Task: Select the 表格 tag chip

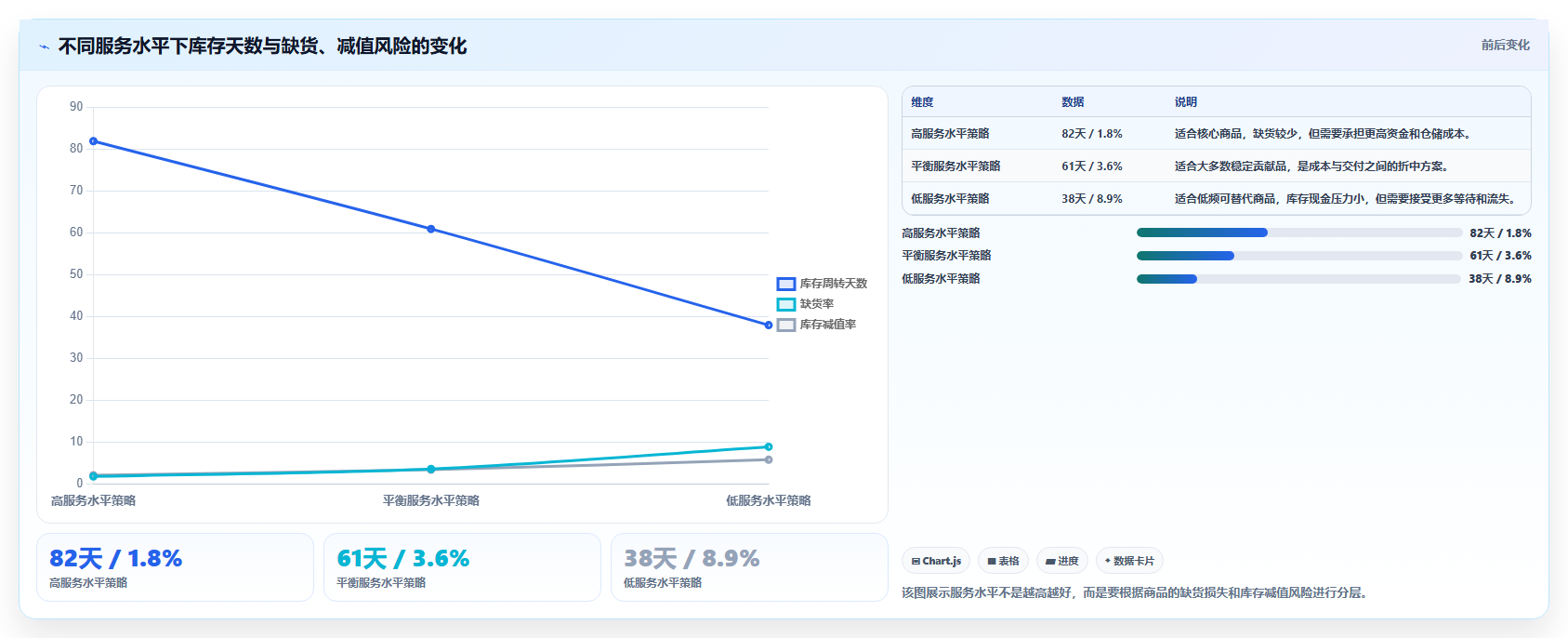Action: click(x=1003, y=561)
